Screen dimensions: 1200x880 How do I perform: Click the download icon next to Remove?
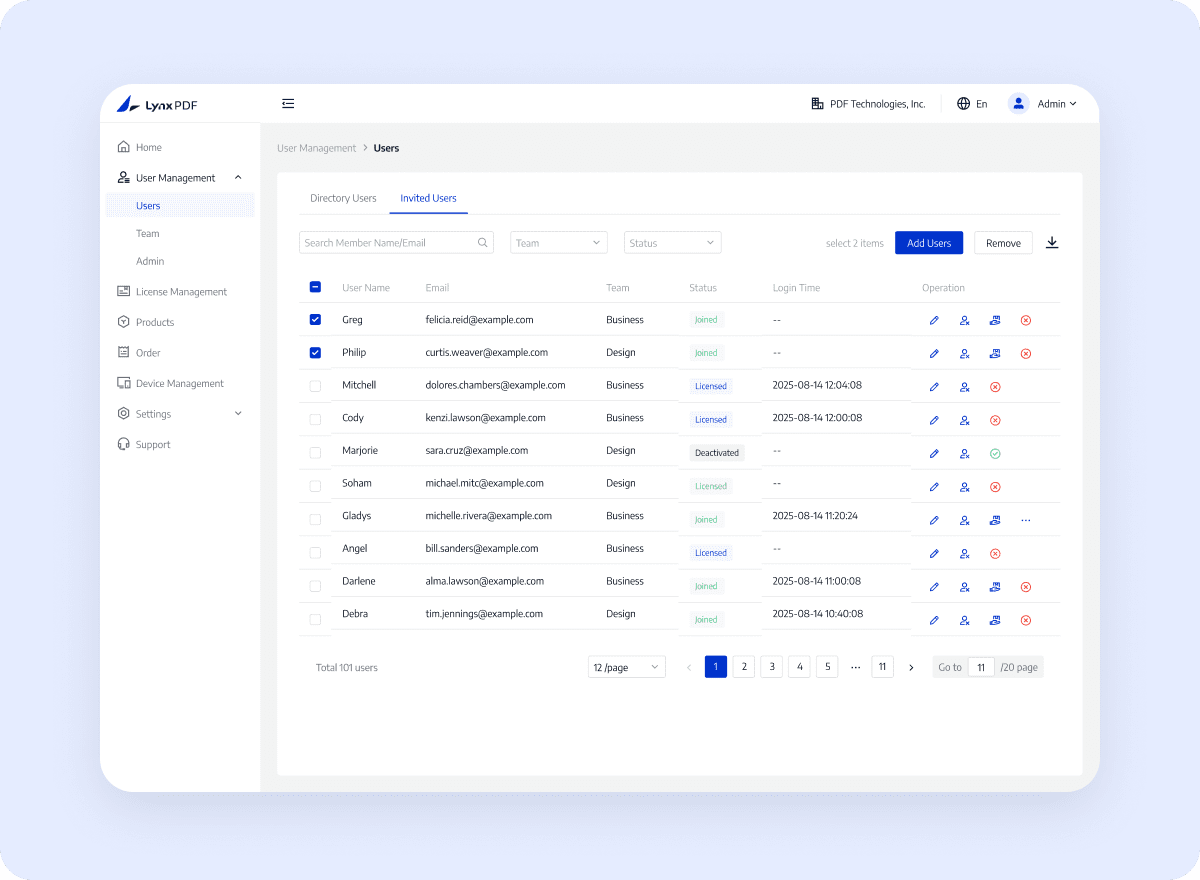pyautogui.click(x=1052, y=243)
